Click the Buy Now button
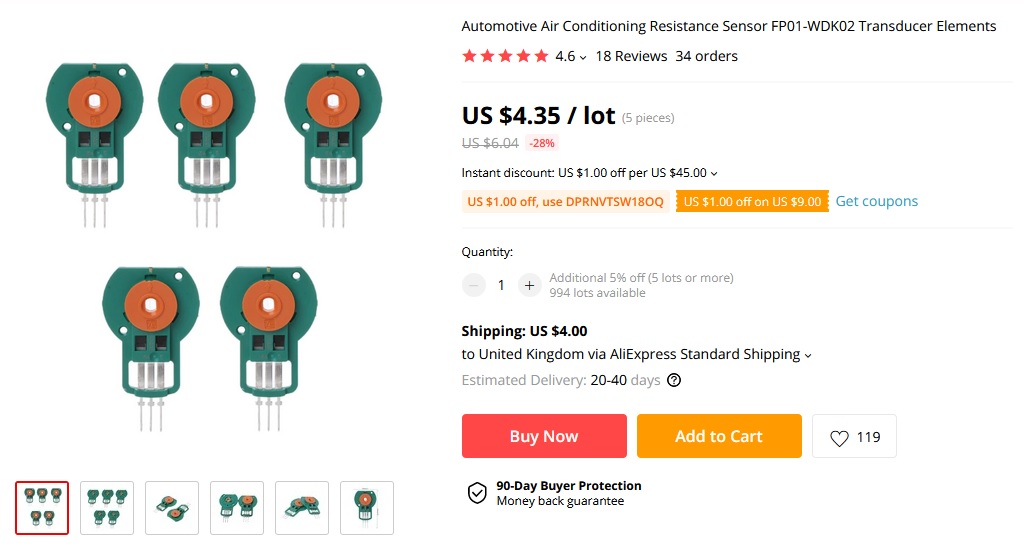 pos(544,436)
